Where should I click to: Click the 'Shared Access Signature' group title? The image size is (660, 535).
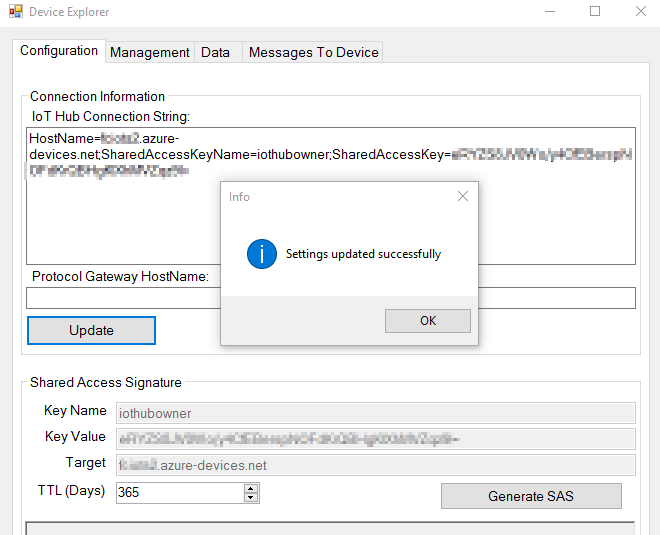point(106,382)
